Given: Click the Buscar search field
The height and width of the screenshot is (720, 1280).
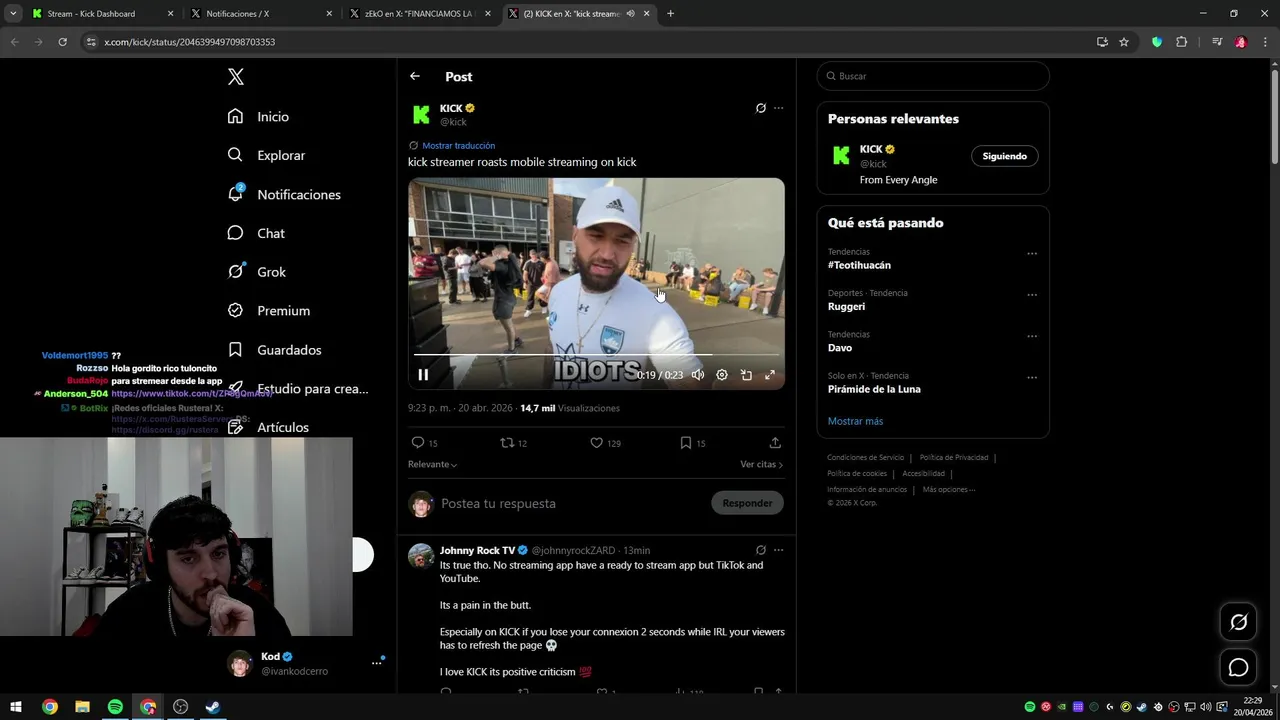Looking at the screenshot, I should tap(932, 76).
